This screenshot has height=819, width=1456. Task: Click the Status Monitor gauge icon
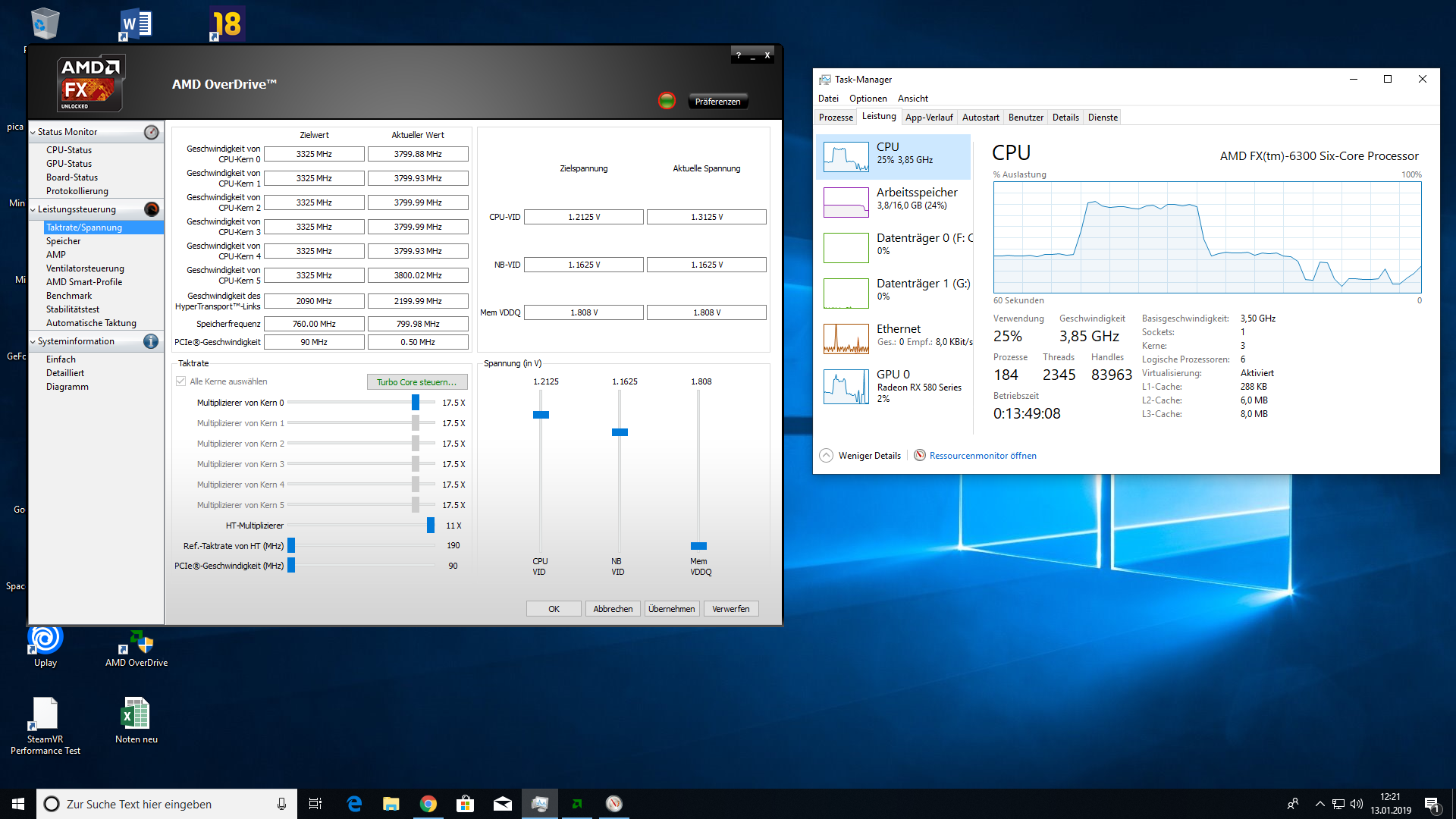click(x=152, y=132)
